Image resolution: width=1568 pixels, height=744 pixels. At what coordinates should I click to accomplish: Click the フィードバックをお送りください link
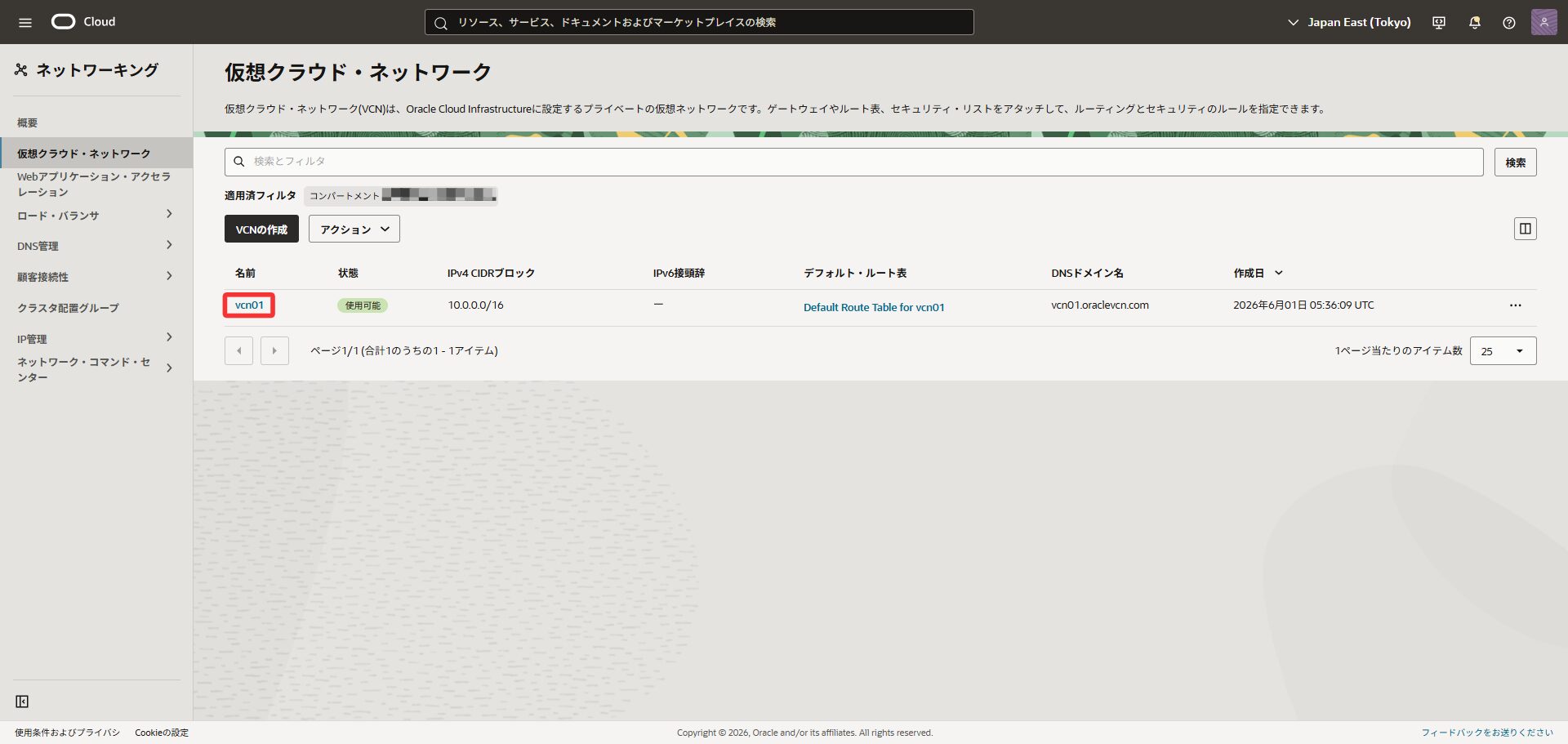[1487, 733]
